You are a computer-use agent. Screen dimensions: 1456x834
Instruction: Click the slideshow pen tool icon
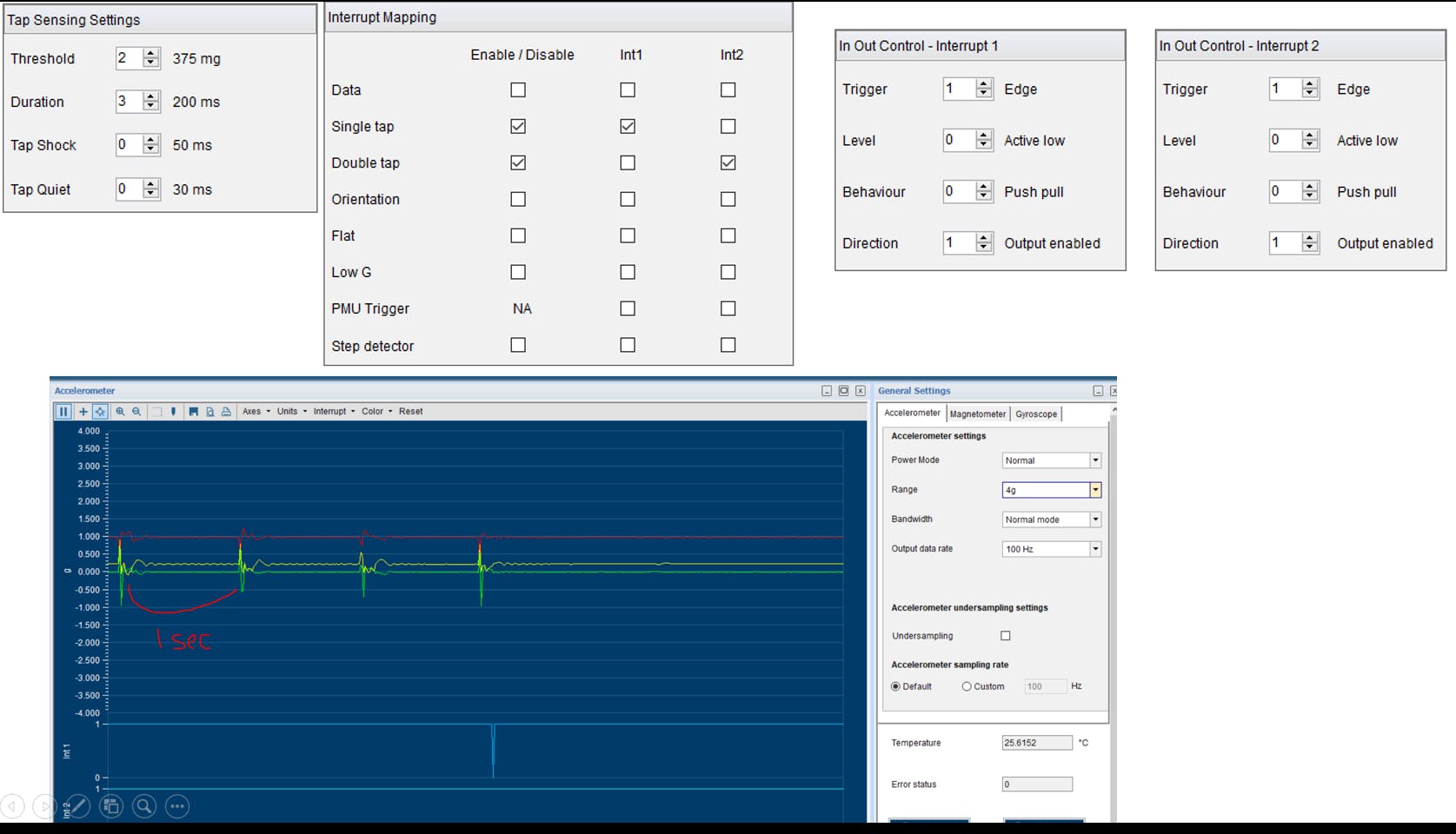[x=78, y=806]
